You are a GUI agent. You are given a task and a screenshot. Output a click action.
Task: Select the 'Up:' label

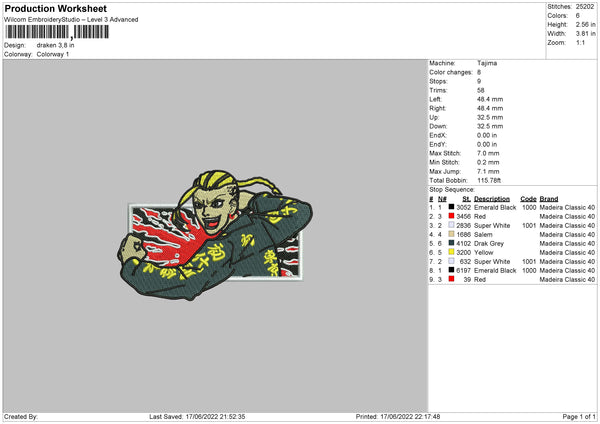tap(434, 117)
